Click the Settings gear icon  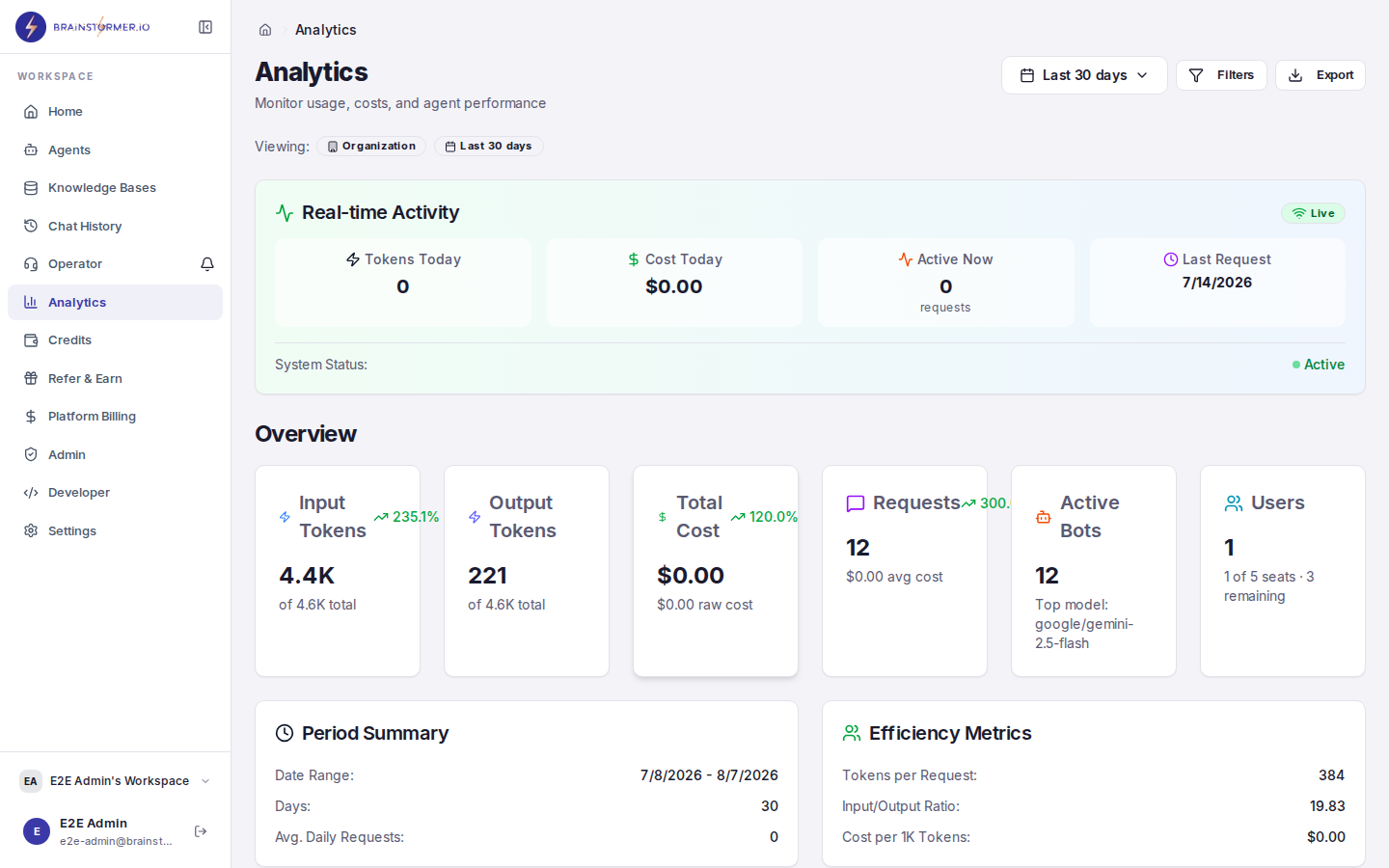pyautogui.click(x=31, y=530)
